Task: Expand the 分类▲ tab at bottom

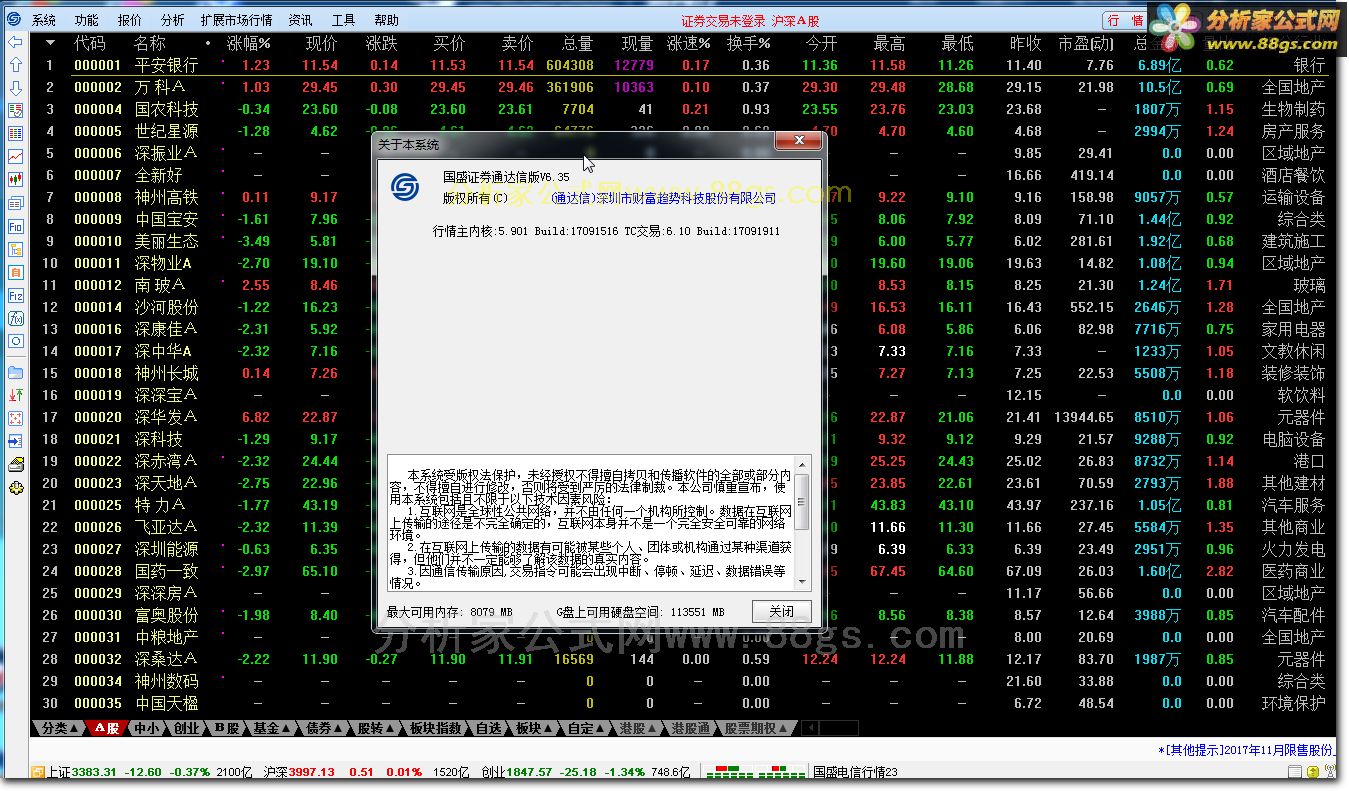Action: (x=58, y=728)
